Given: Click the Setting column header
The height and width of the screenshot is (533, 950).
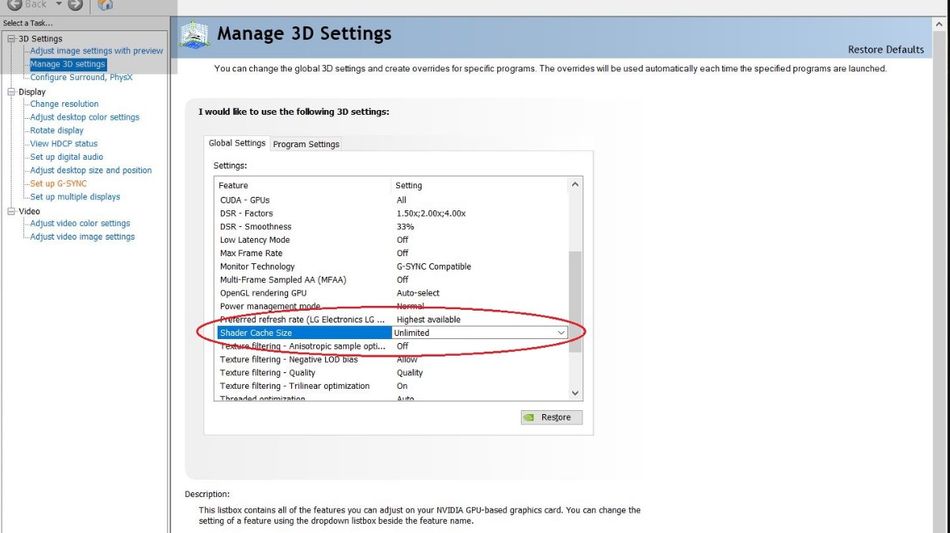Looking at the screenshot, I should 480,185.
